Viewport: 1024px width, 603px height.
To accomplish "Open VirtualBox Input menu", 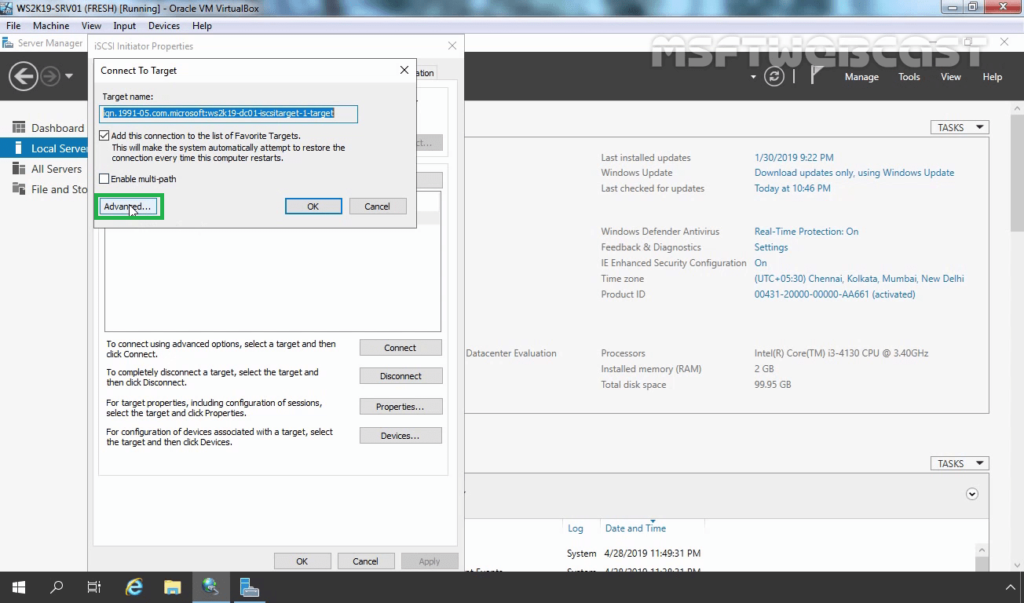I will [x=124, y=25].
